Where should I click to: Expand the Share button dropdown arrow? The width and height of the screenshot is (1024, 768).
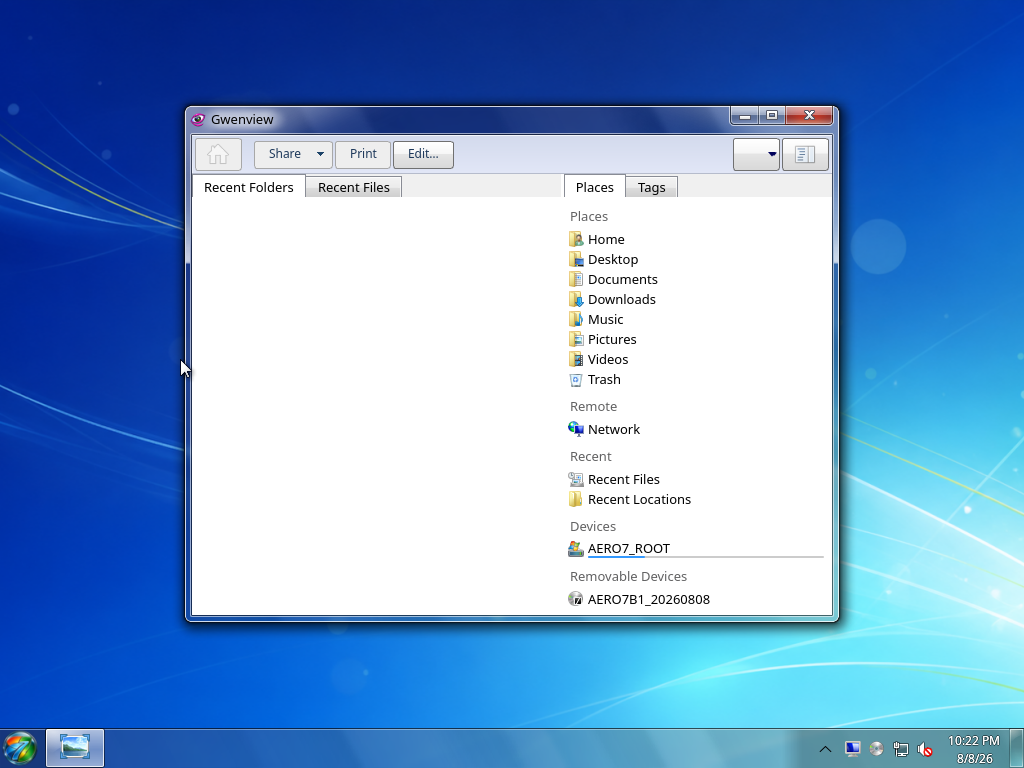click(x=321, y=154)
